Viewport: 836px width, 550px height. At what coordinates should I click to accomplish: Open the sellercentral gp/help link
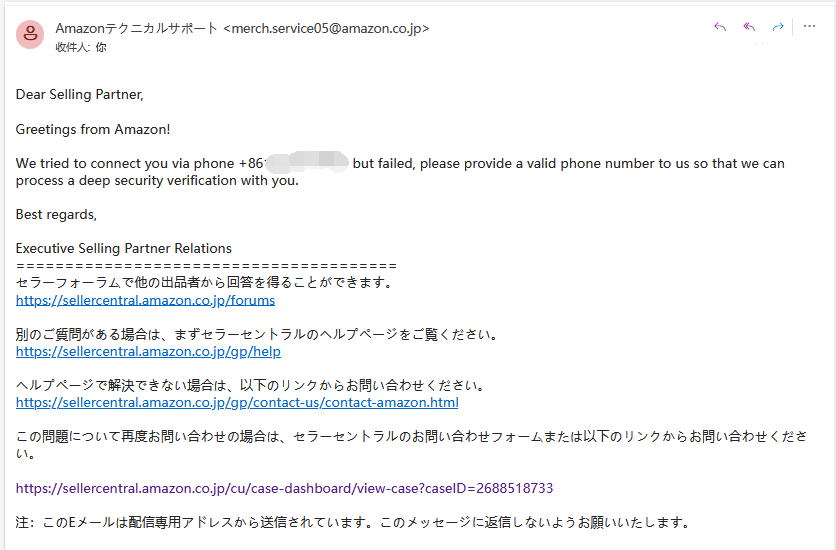pyautogui.click(x=148, y=351)
